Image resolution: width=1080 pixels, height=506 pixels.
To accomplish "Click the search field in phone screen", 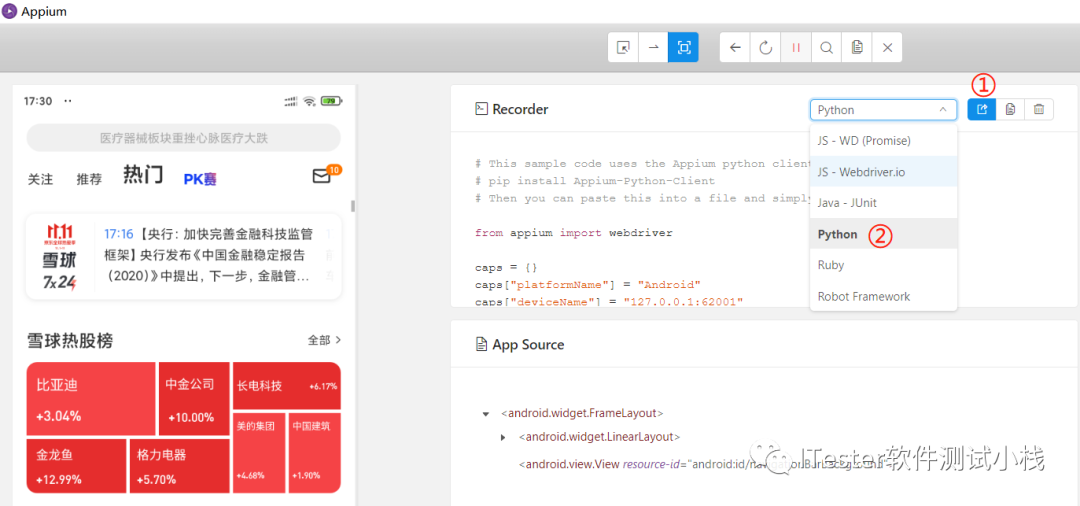I will [183, 138].
